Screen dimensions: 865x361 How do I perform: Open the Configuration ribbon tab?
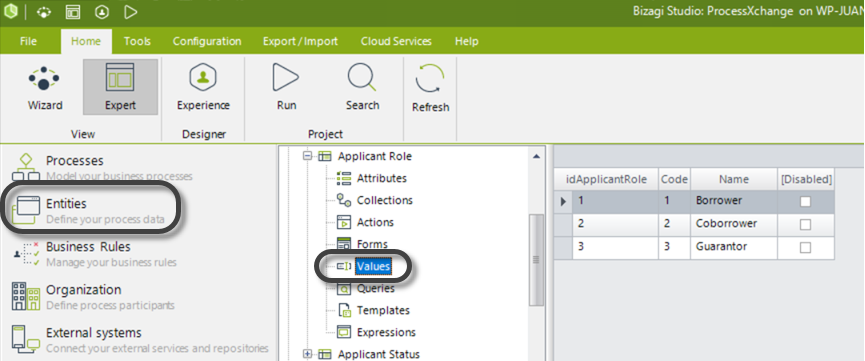[207, 41]
